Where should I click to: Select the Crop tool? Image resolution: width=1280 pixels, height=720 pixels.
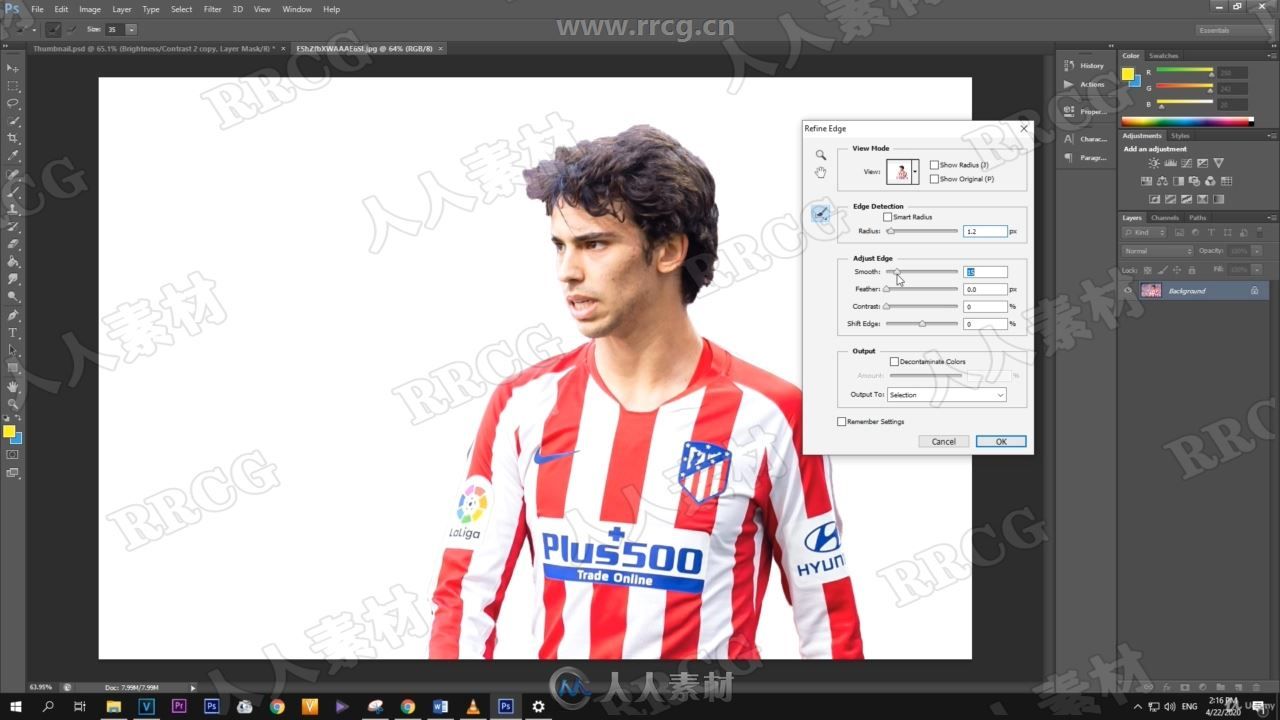pos(13,138)
